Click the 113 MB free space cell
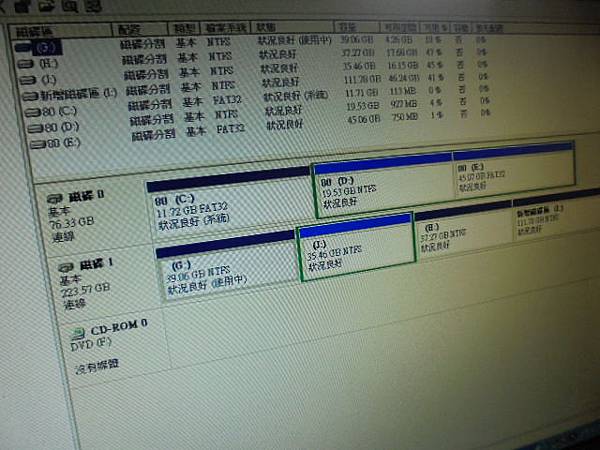This screenshot has width=600, height=450. (x=403, y=91)
